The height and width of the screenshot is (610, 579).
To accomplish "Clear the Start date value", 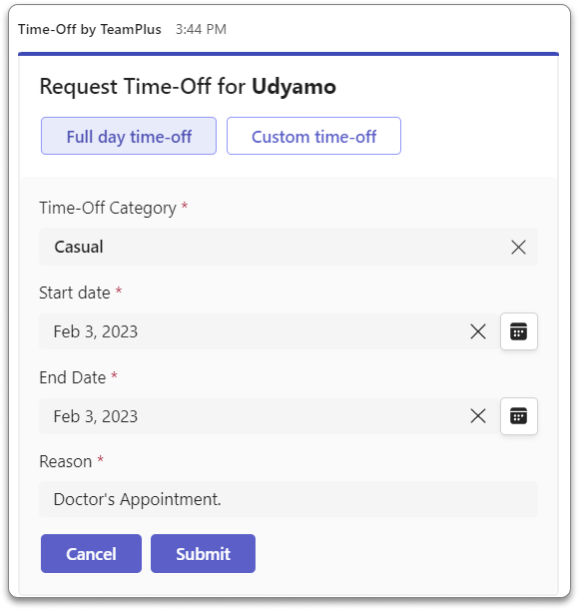I will click(x=478, y=331).
